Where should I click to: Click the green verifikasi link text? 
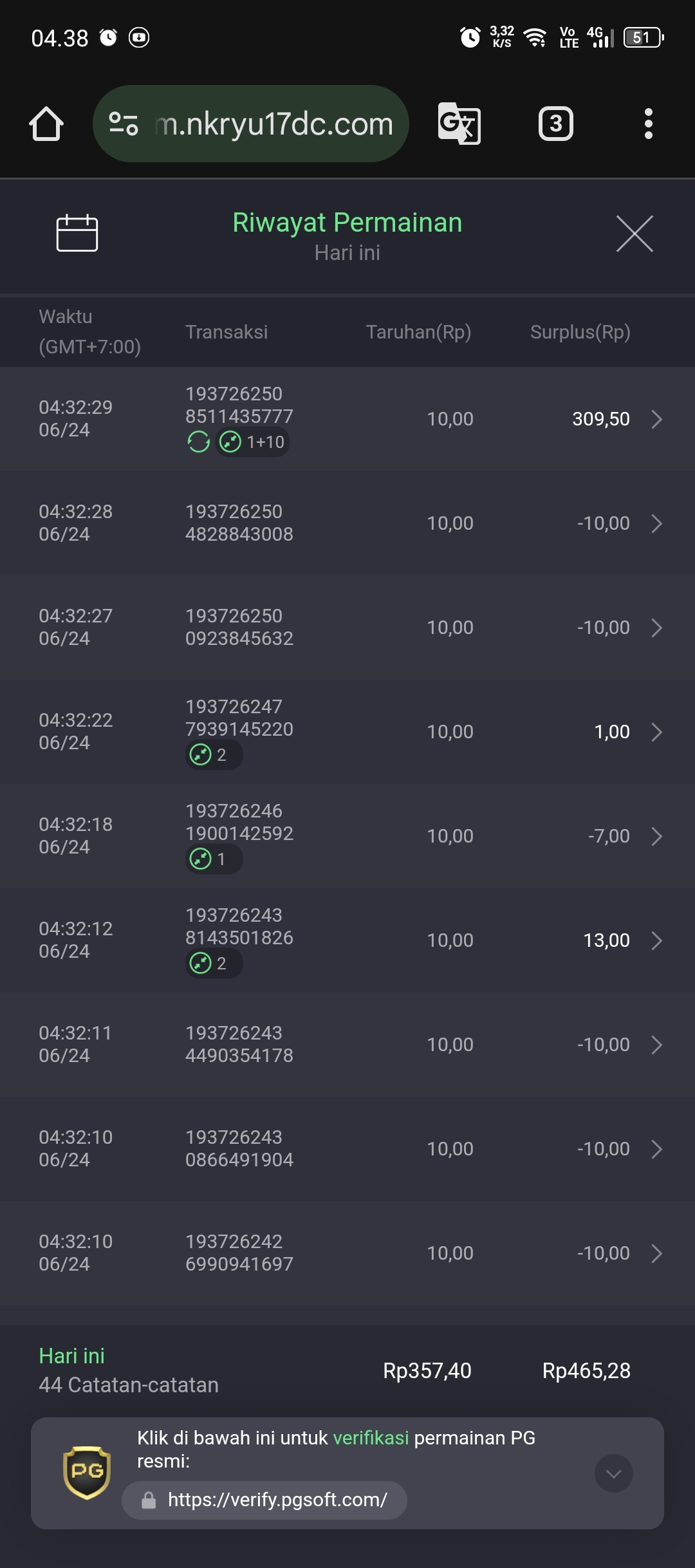tap(371, 1438)
